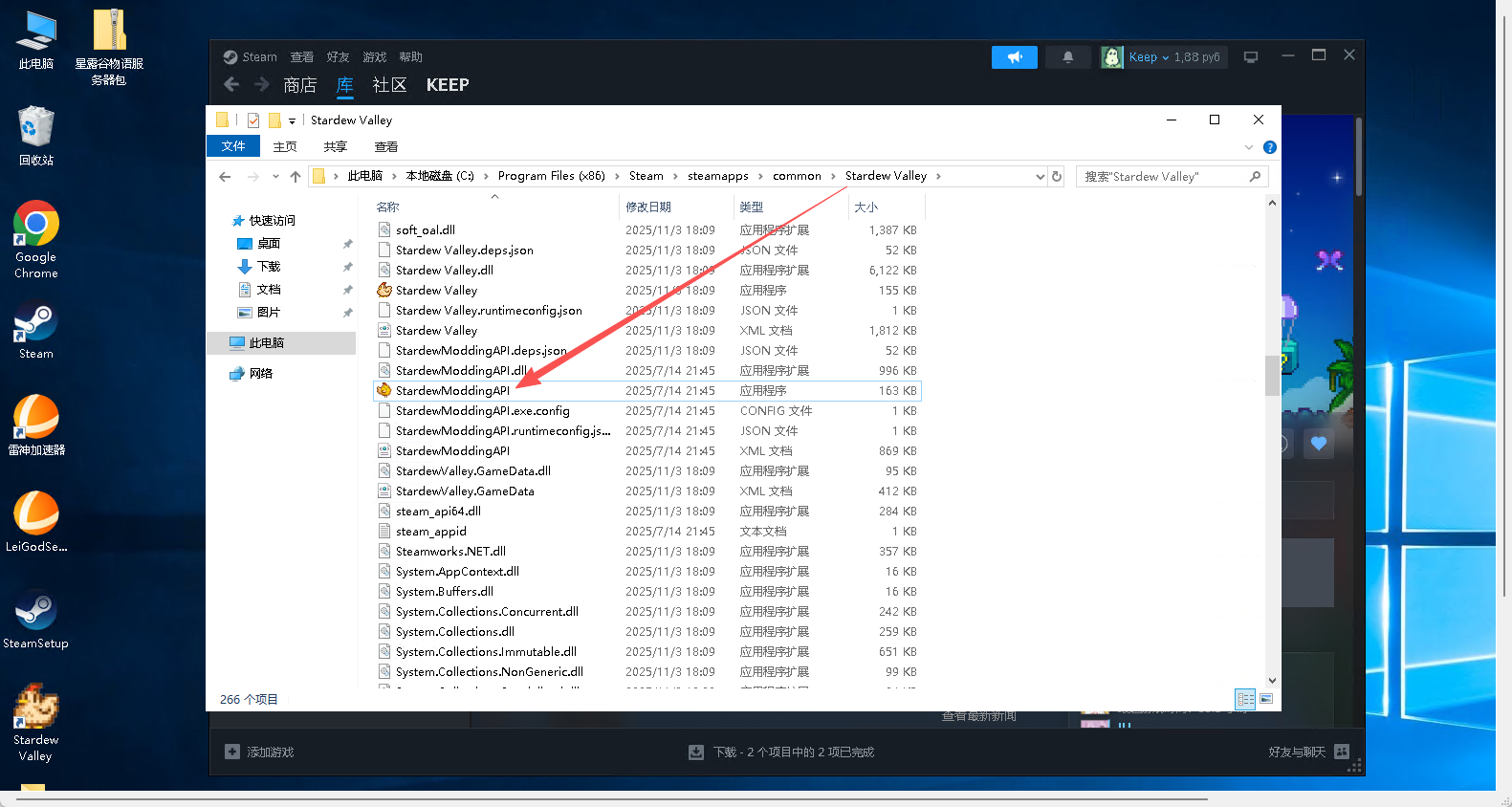1512x807 pixels.
Task: Expand the address bar history dropdown
Action: pos(1040,177)
